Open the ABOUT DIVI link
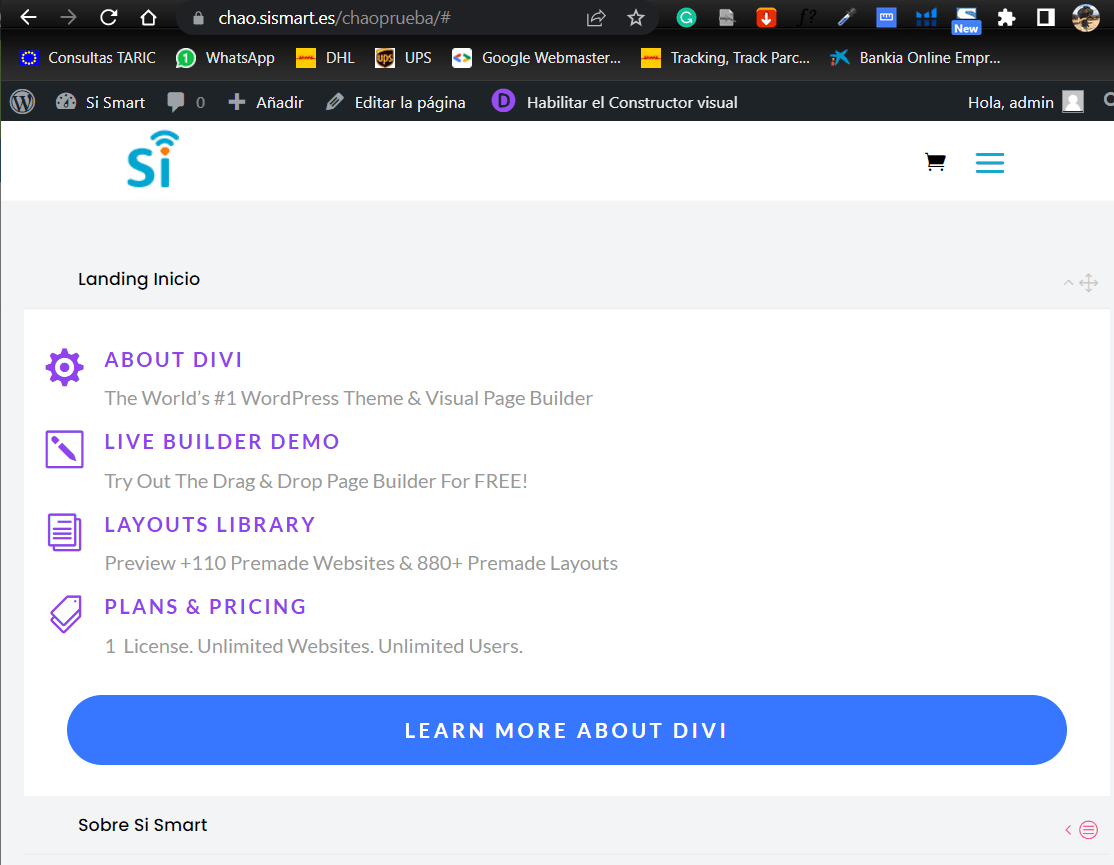Screen dimensions: 1114x865 pos(173,360)
